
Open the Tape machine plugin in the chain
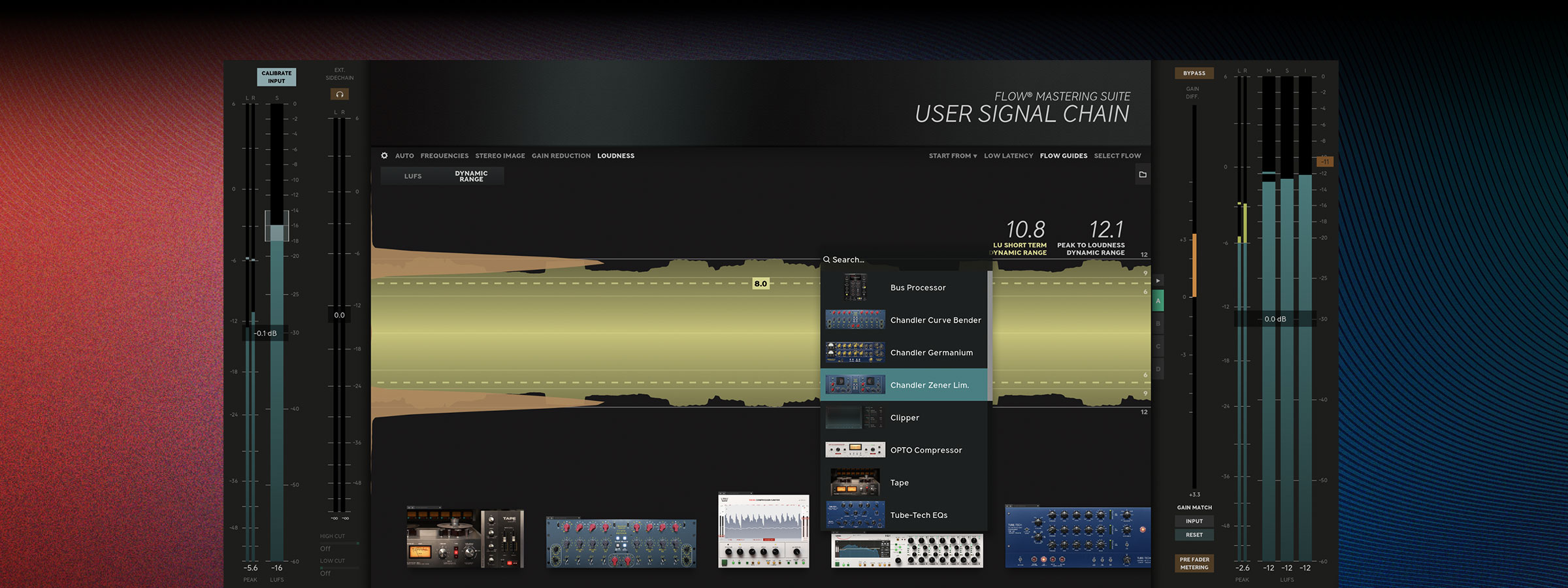pos(465,537)
